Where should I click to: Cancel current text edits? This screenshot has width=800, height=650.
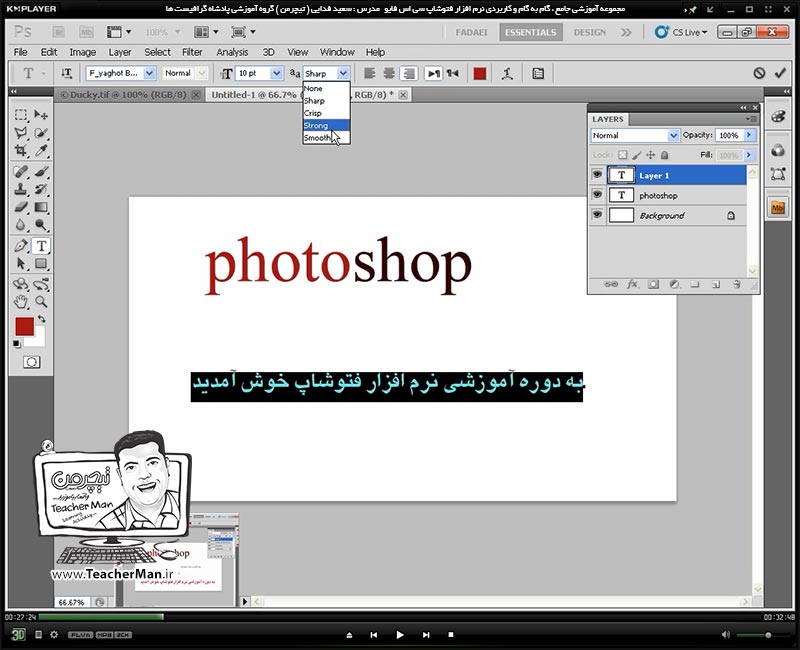759,73
